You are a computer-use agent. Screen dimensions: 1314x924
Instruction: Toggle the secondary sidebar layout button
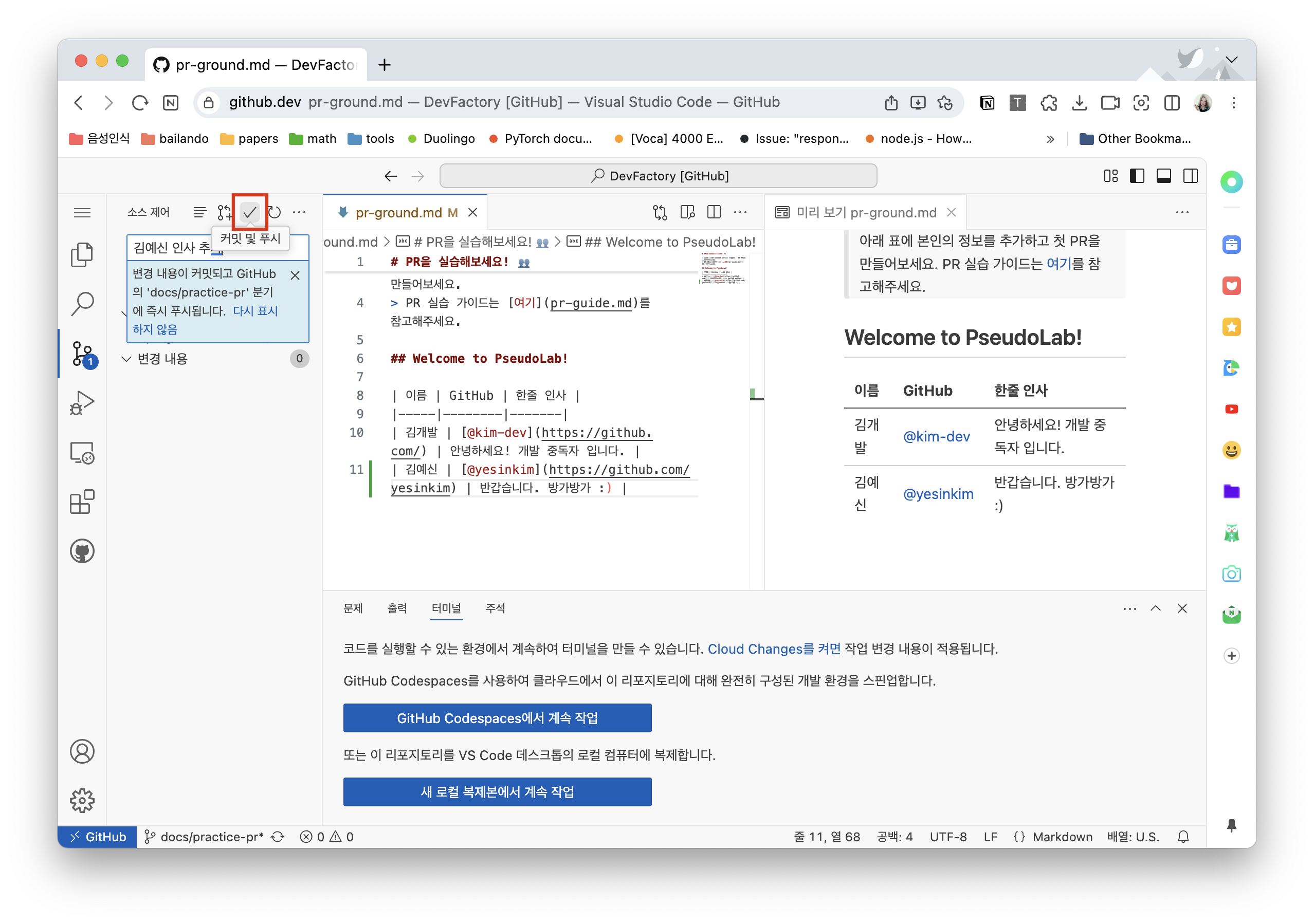coord(1191,176)
